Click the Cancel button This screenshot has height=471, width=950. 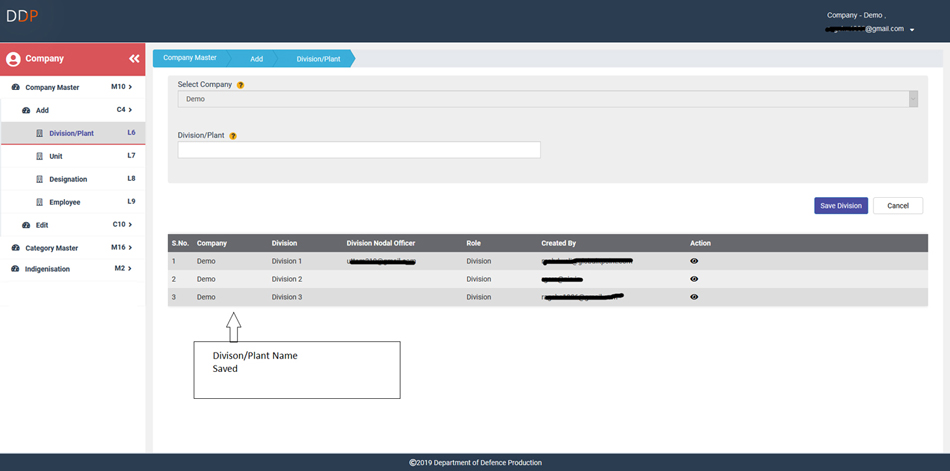[897, 205]
